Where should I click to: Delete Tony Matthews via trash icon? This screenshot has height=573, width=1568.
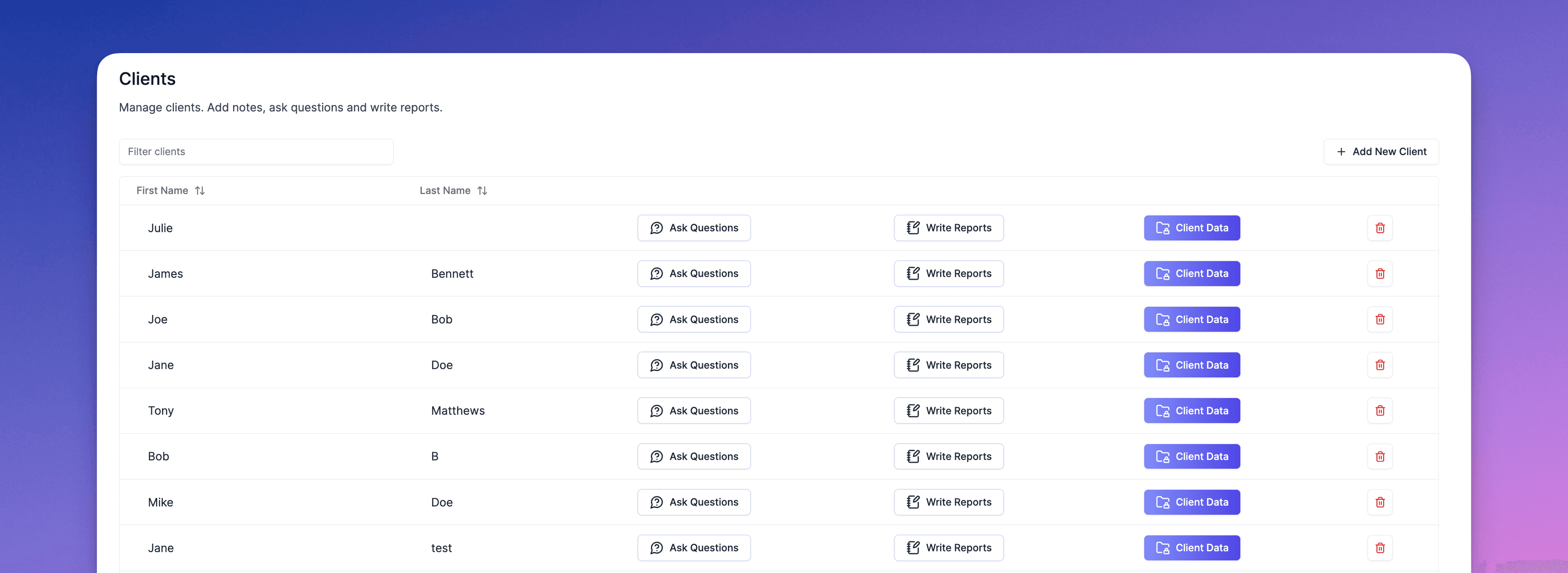(1379, 411)
